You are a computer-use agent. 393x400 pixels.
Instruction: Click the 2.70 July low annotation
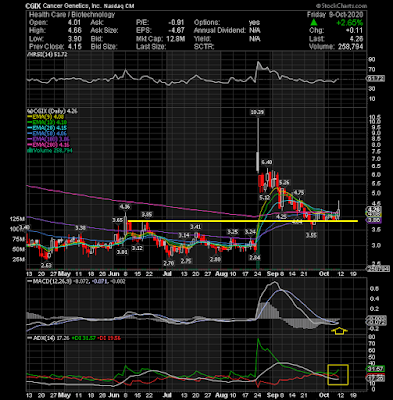coord(169,263)
